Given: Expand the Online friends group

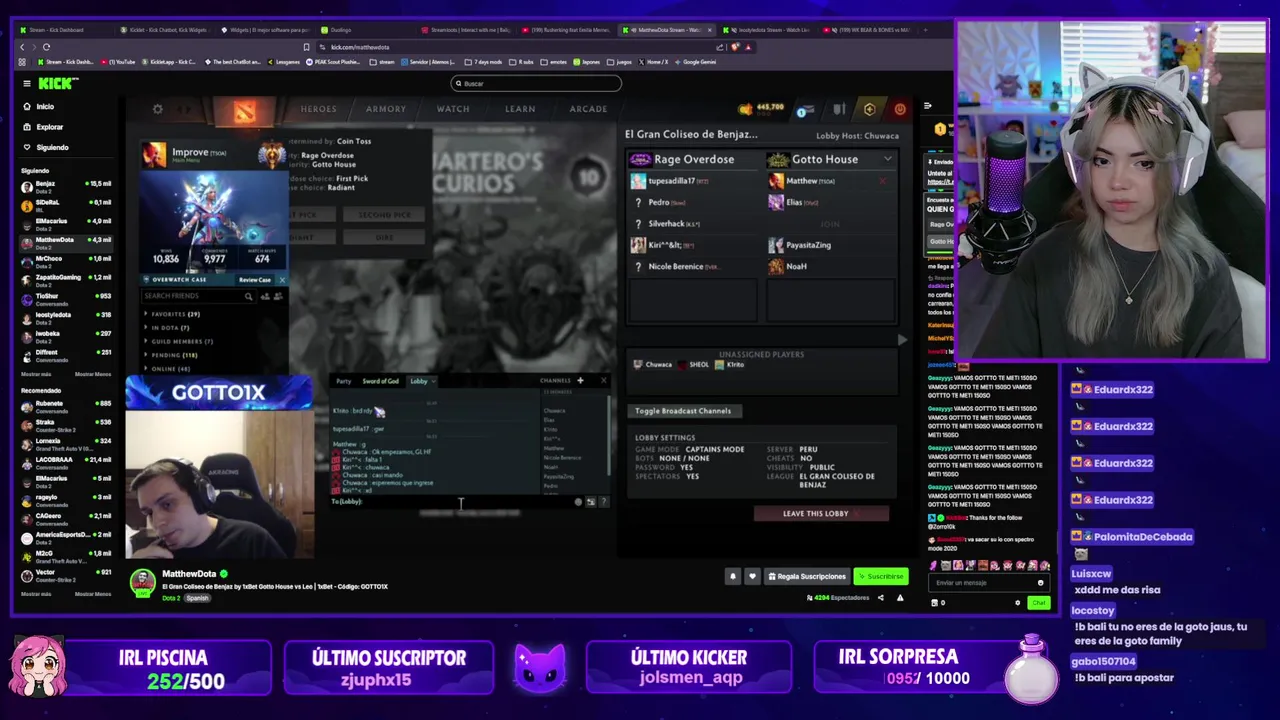Looking at the screenshot, I should coord(166,369).
